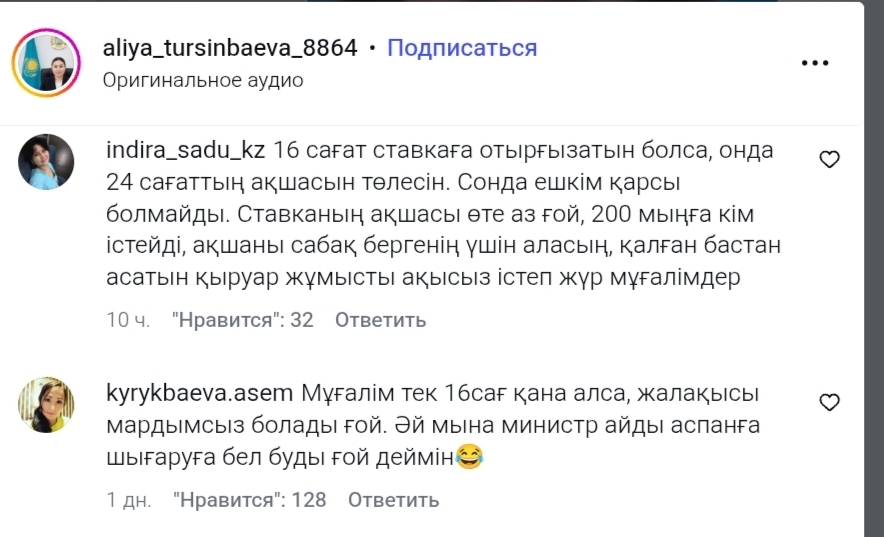Click kyrykbaeva.asem's avatar photo
The width and height of the screenshot is (884, 537).
pyautogui.click(x=46, y=404)
